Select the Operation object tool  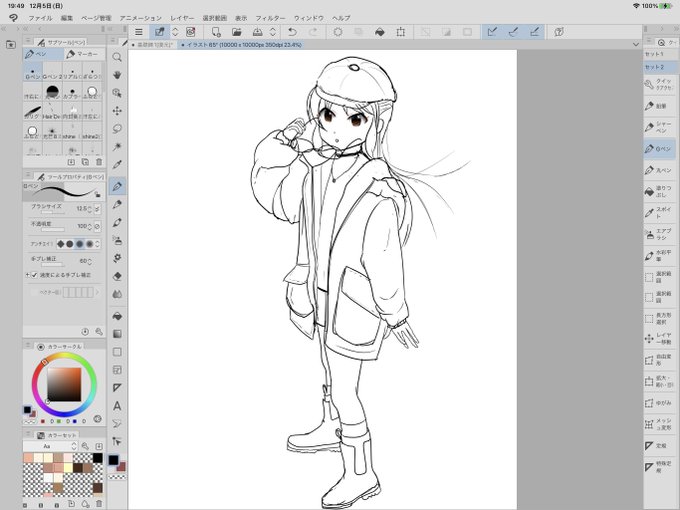(x=117, y=93)
